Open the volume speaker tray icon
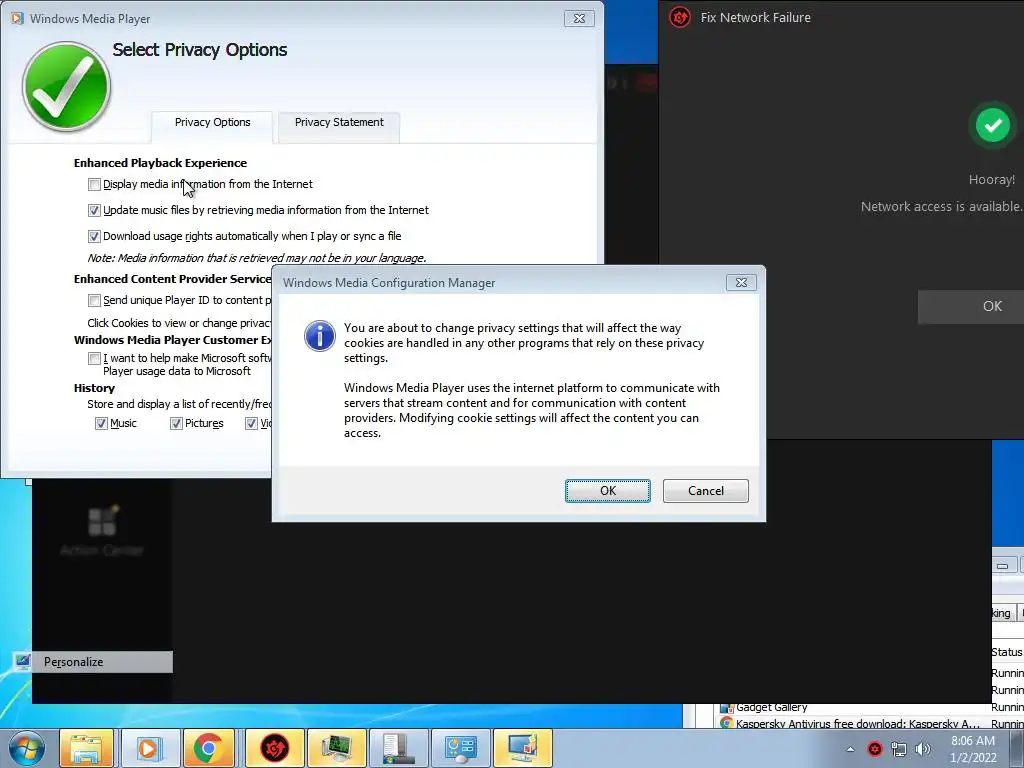Image resolution: width=1024 pixels, height=768 pixels. tap(922, 749)
